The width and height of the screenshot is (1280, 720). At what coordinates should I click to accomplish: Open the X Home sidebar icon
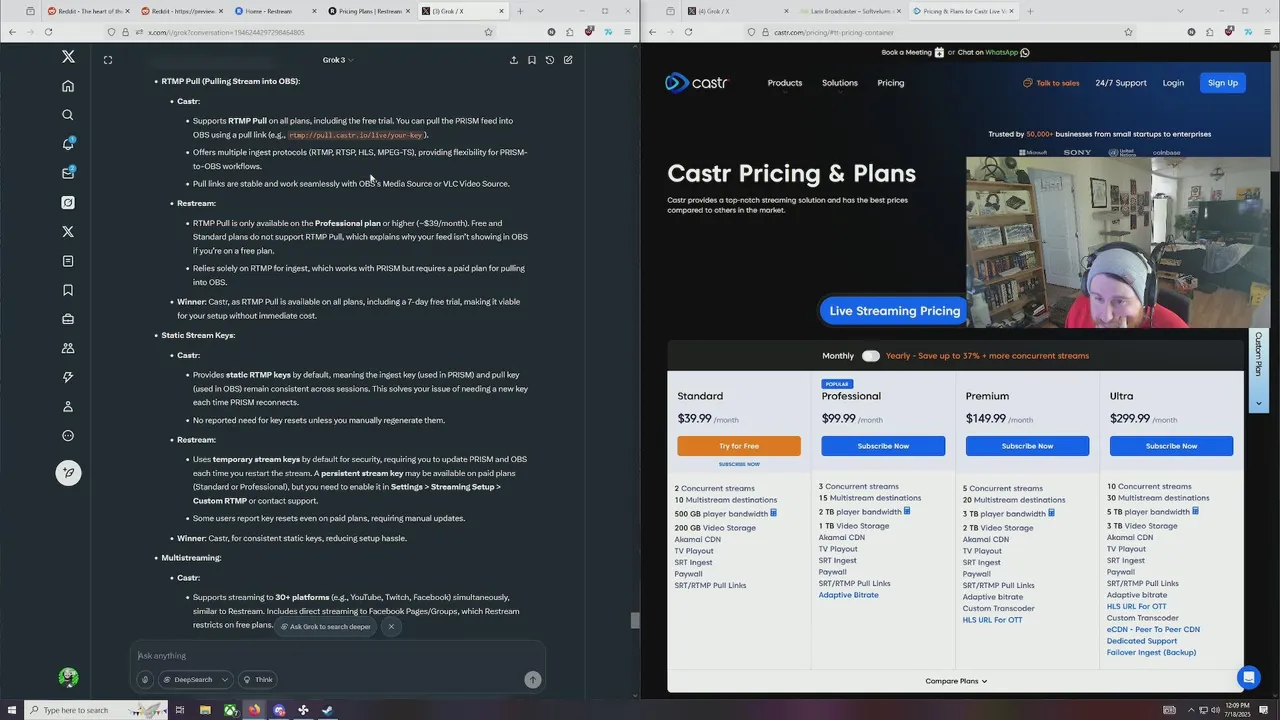pyautogui.click(x=68, y=86)
